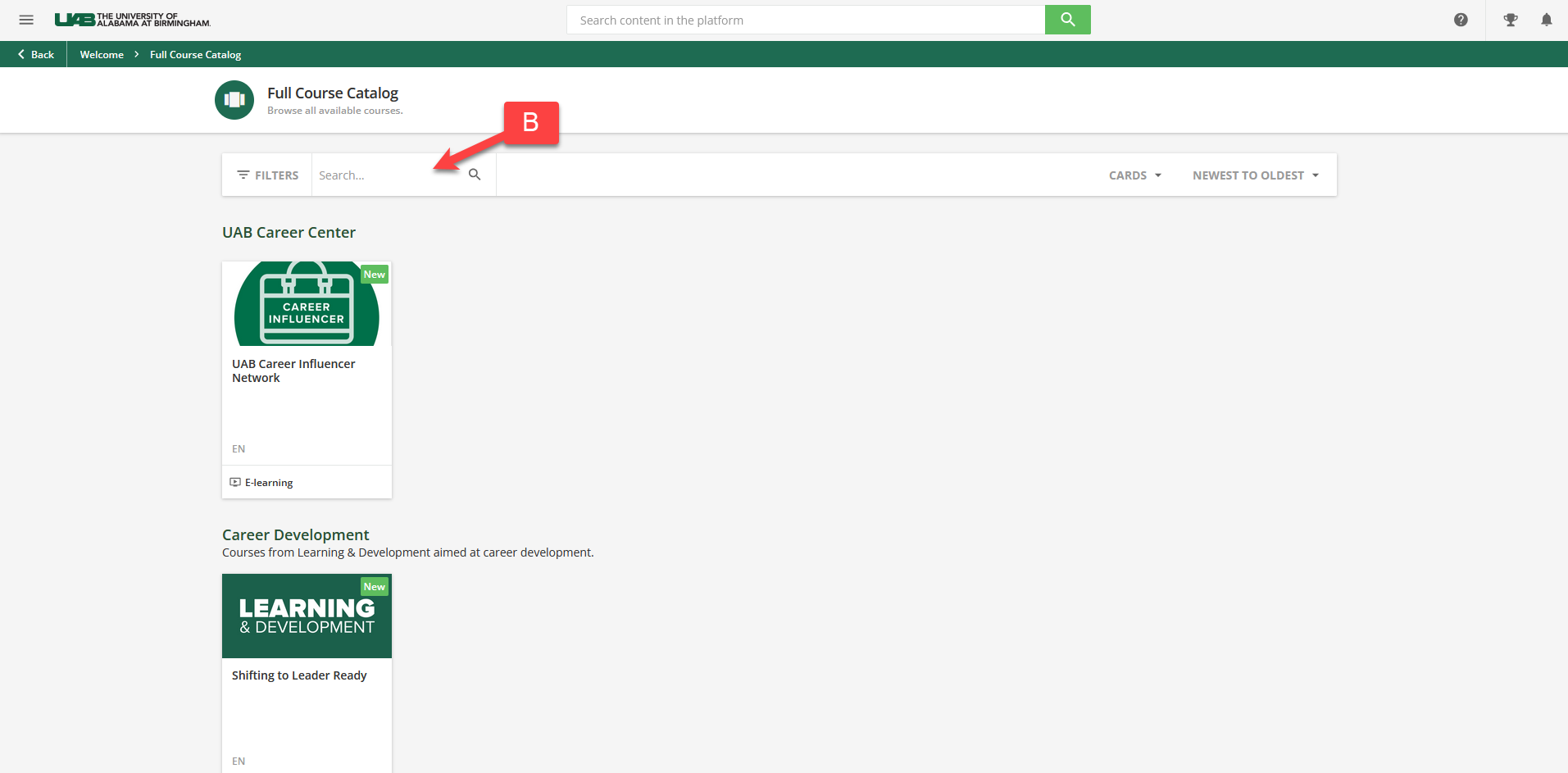Click into the catalog Search... field
The width and height of the screenshot is (1568, 773).
(x=389, y=175)
